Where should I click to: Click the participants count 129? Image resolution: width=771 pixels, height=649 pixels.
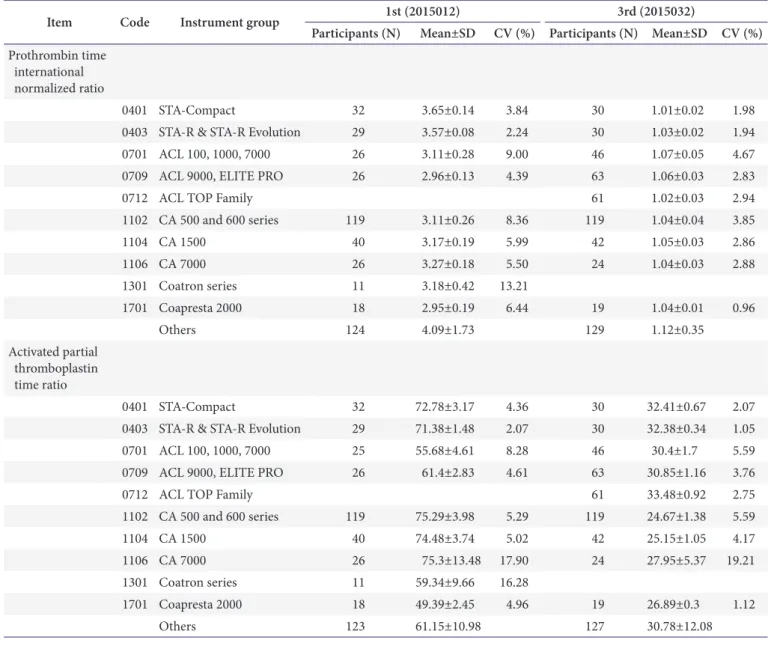click(594, 329)
